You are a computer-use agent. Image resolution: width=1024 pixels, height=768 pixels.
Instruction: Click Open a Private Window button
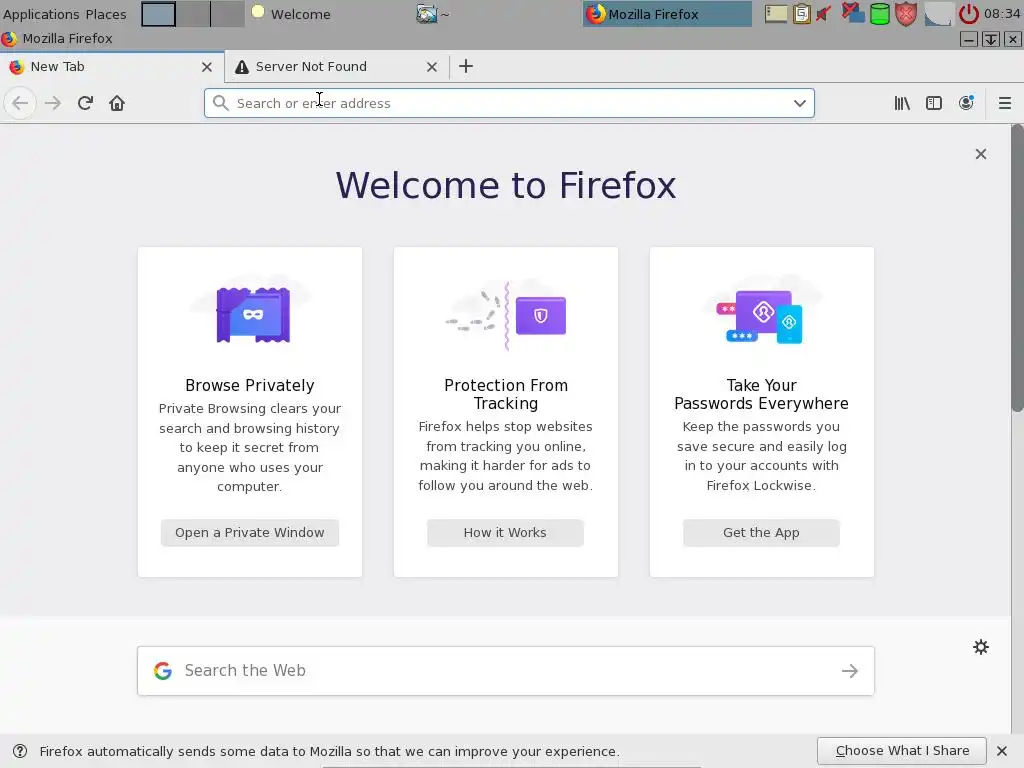pyautogui.click(x=249, y=532)
